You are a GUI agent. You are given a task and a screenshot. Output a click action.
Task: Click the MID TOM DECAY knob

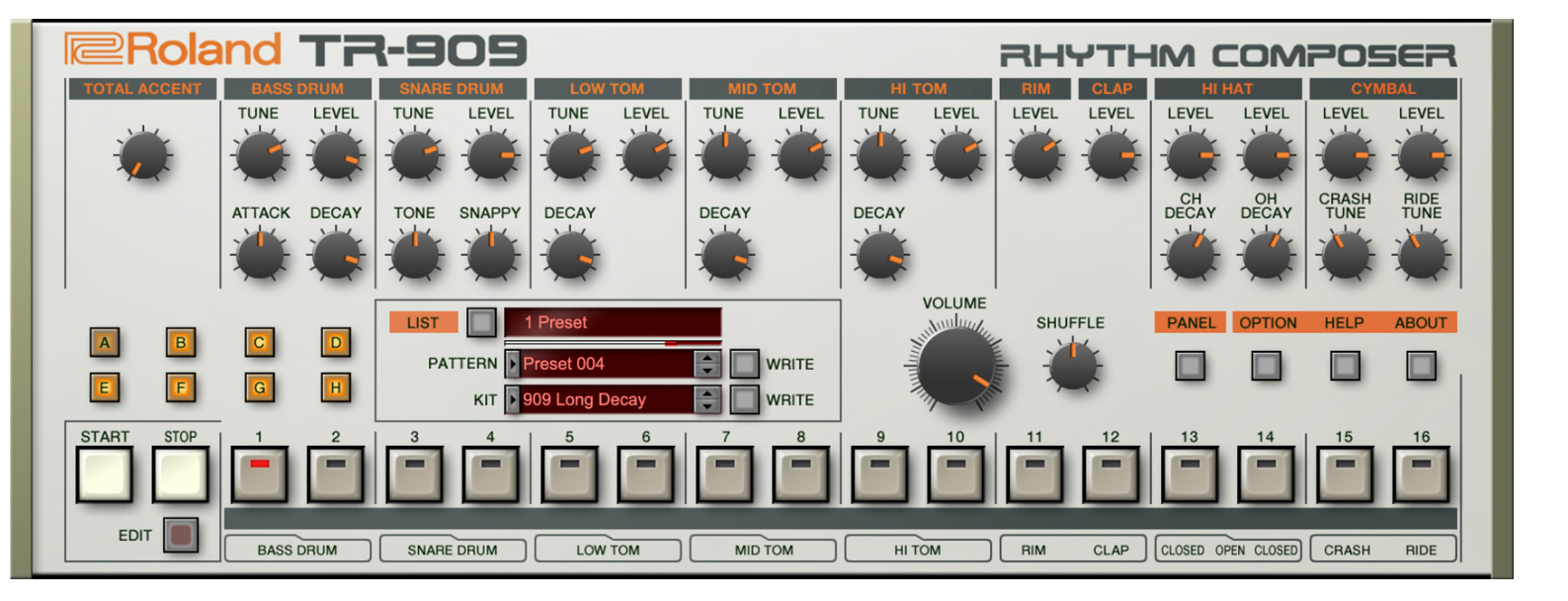[x=724, y=255]
